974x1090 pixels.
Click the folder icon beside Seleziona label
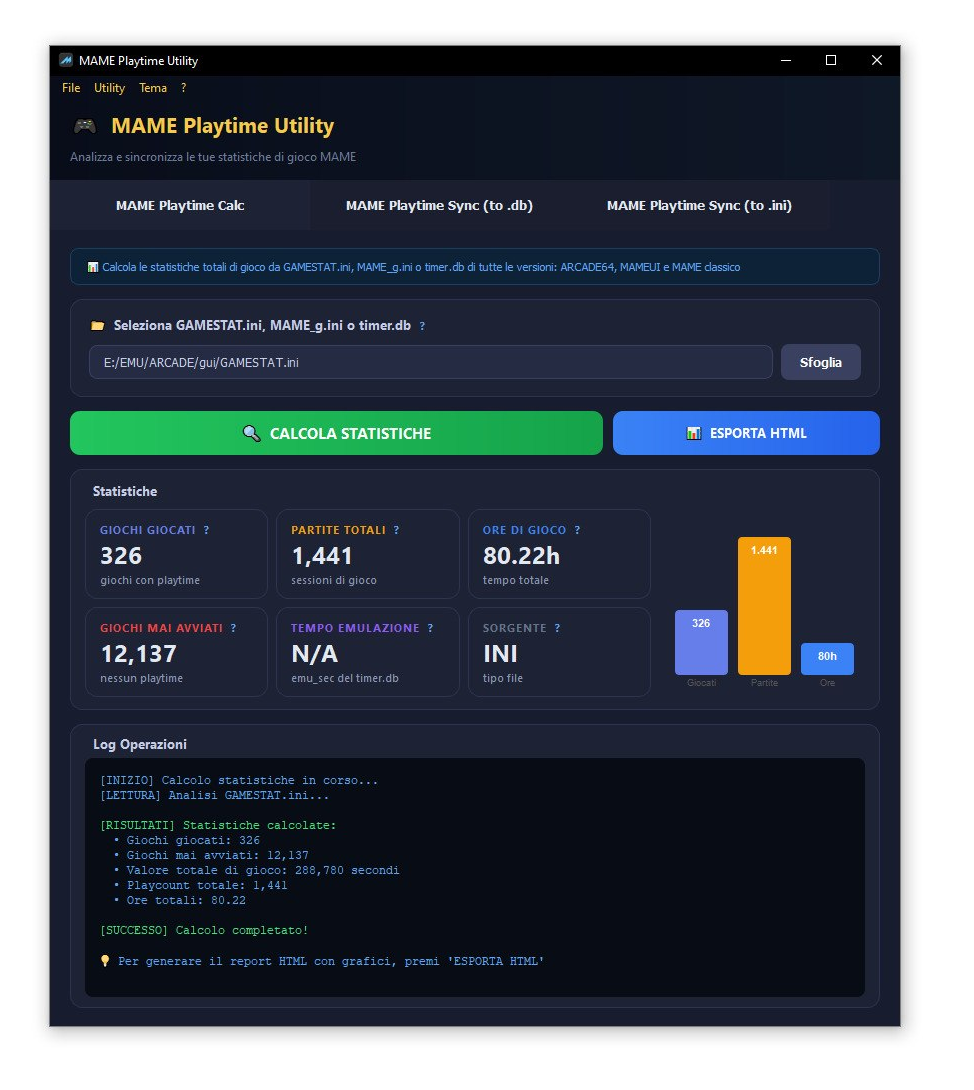point(97,325)
